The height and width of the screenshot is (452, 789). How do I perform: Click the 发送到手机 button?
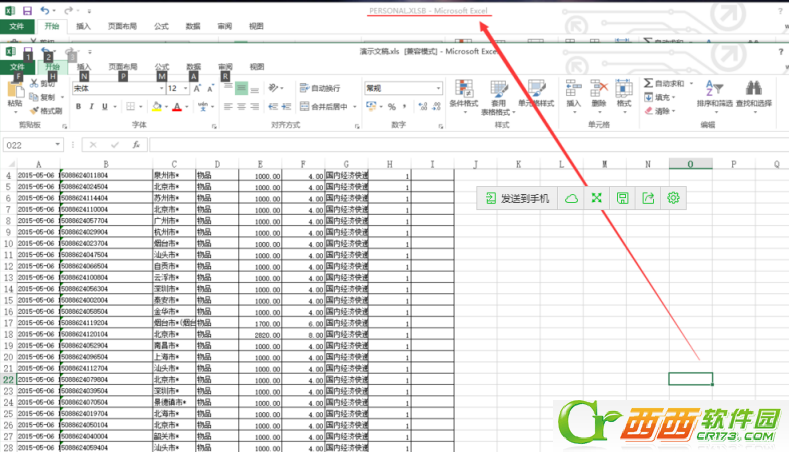pyautogui.click(x=517, y=198)
